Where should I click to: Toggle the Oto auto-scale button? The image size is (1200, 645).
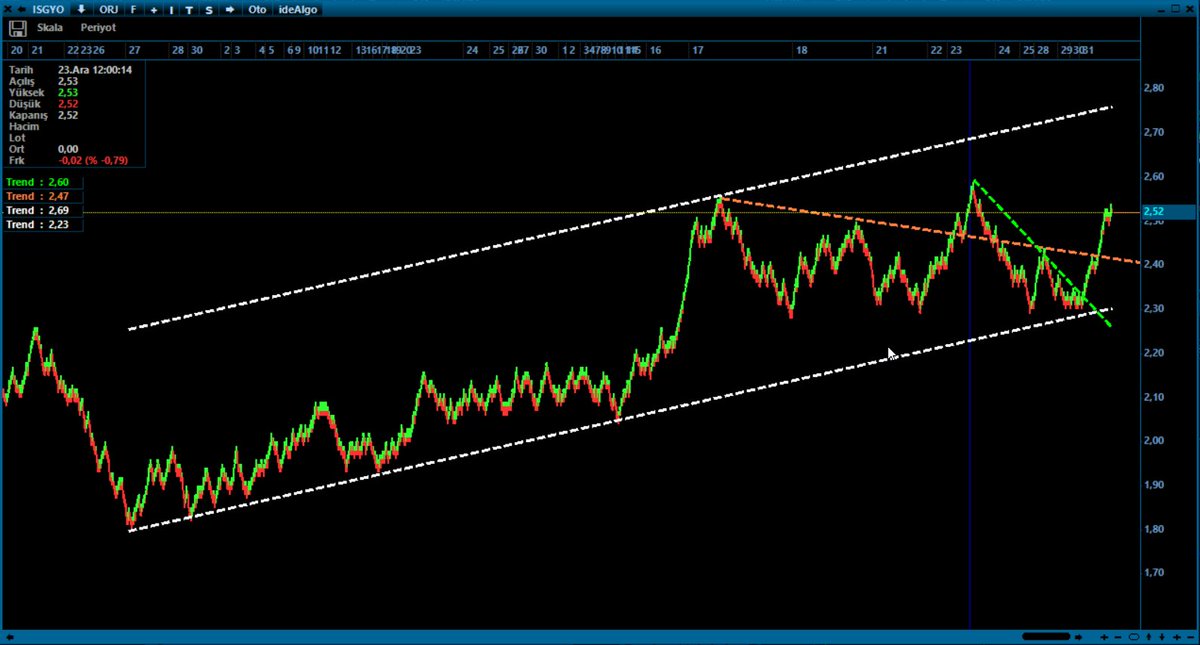tap(257, 10)
